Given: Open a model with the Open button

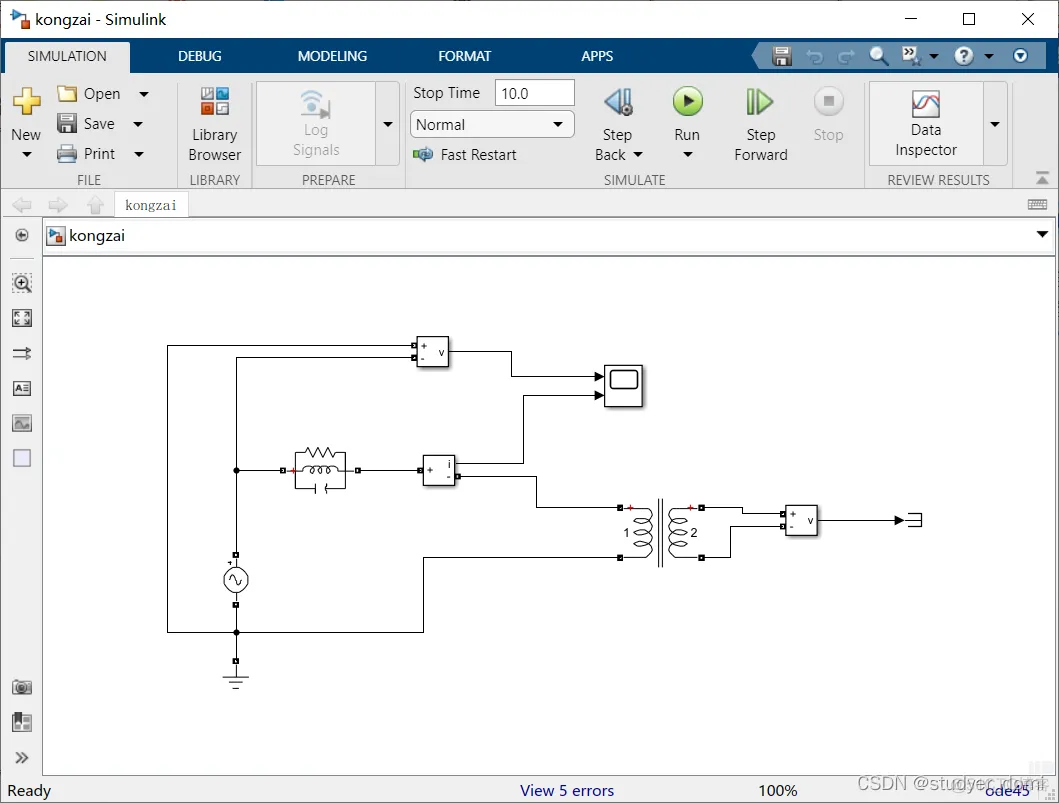Looking at the screenshot, I should pos(89,94).
